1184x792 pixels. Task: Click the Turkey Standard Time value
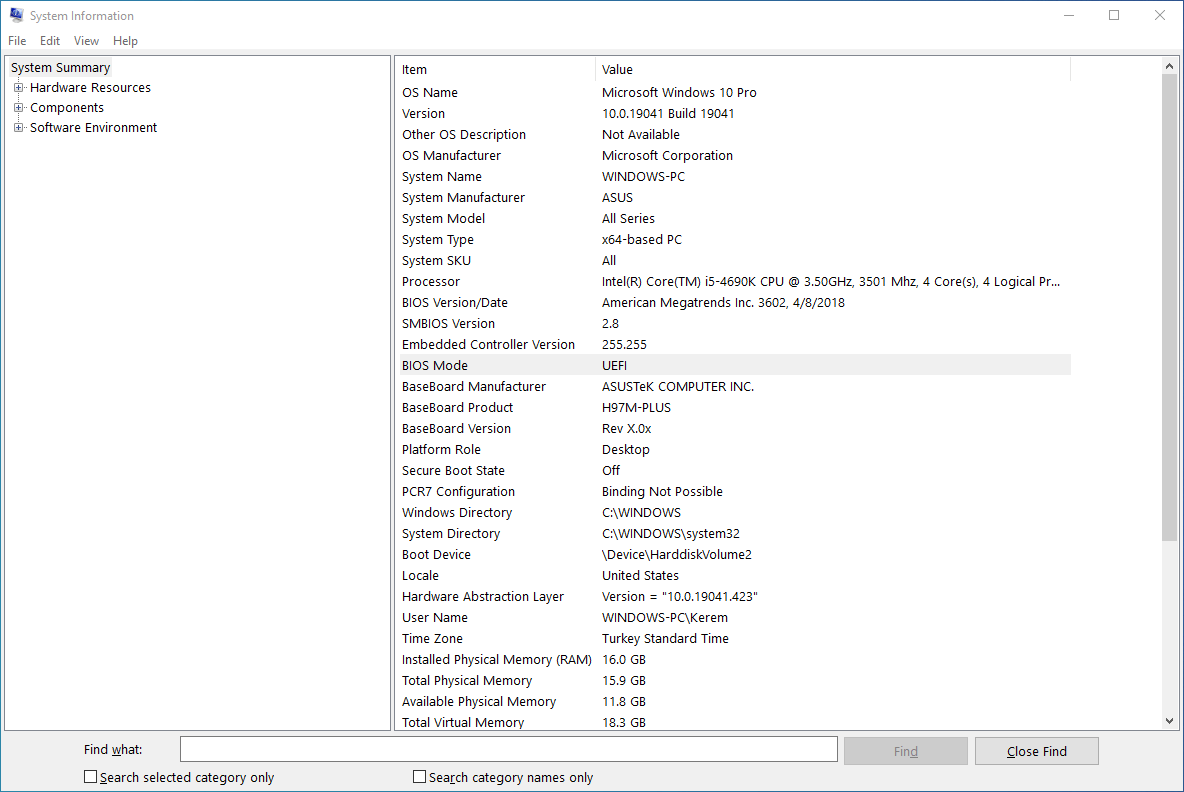(665, 639)
